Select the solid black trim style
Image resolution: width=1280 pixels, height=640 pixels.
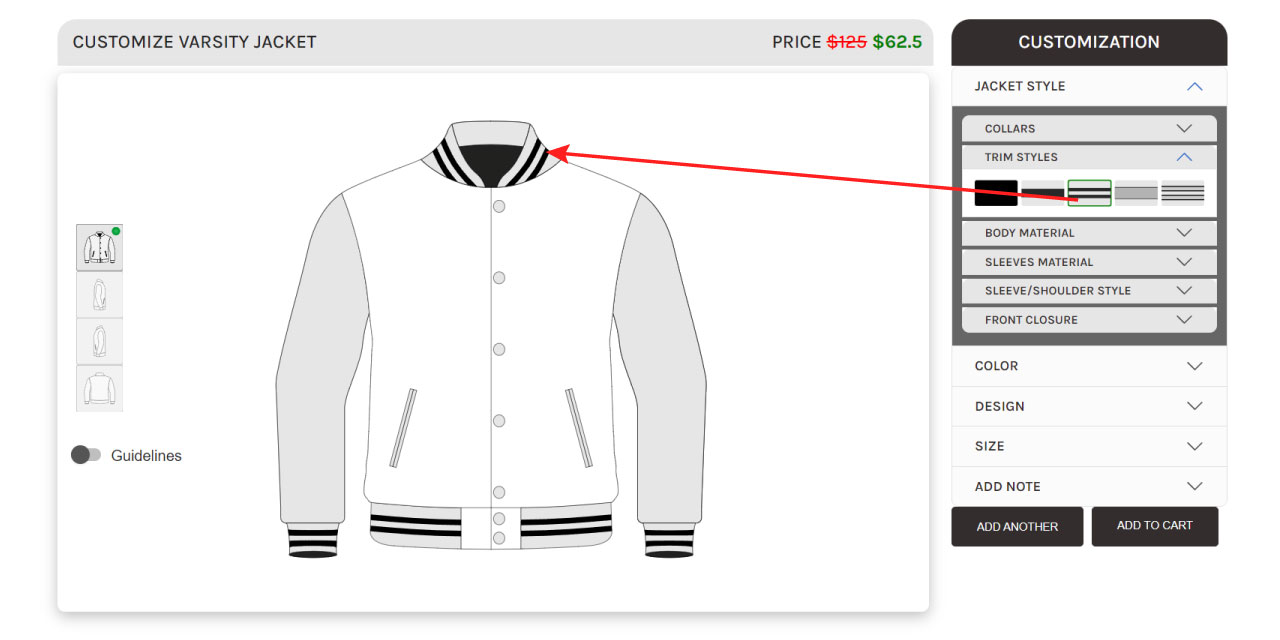coord(996,193)
